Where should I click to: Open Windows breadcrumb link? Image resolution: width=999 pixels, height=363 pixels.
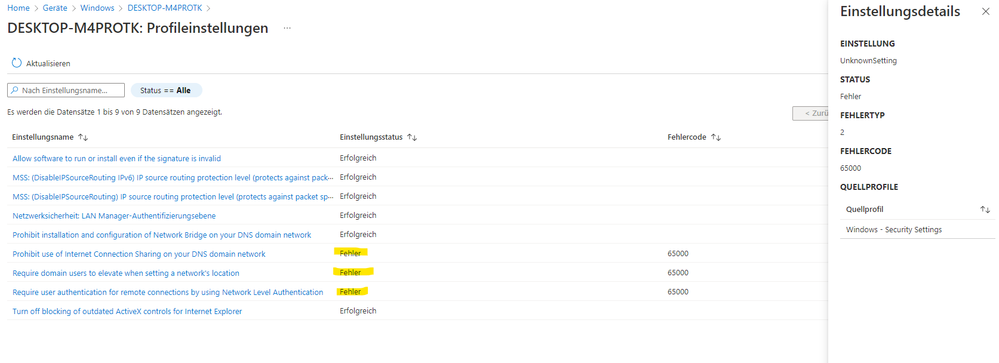point(97,8)
